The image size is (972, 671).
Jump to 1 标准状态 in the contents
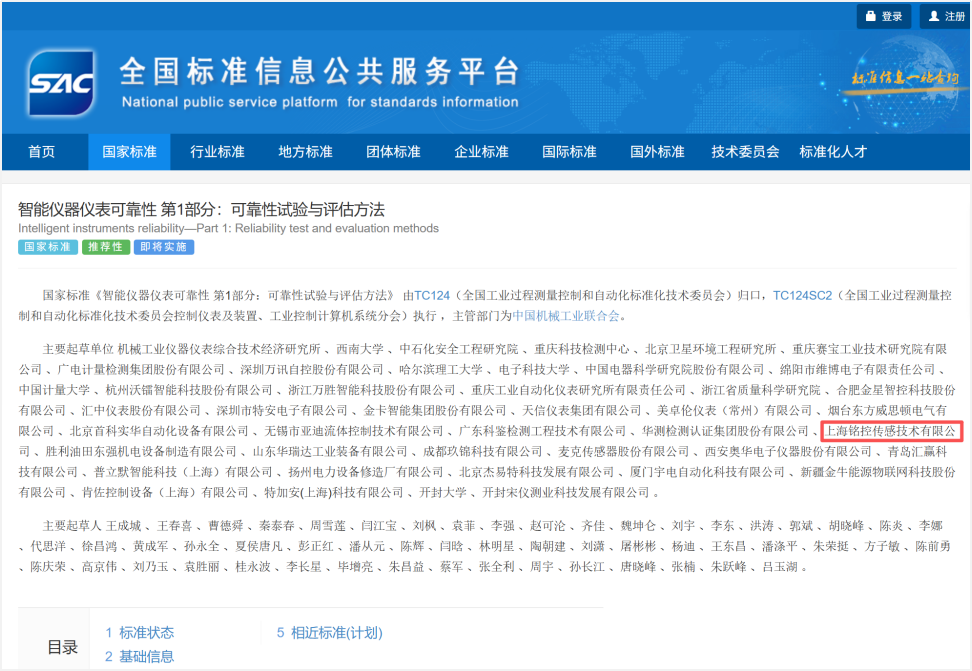[x=139, y=633]
